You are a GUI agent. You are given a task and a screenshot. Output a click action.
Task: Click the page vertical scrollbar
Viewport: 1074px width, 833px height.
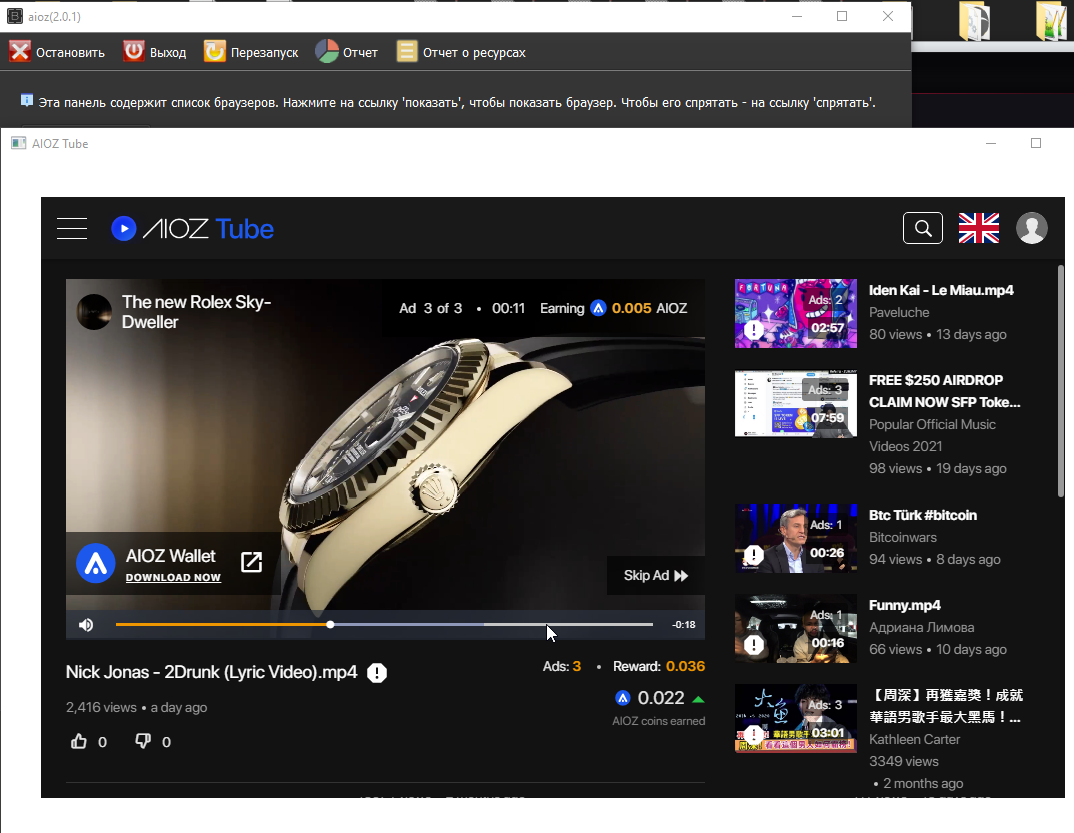1061,381
